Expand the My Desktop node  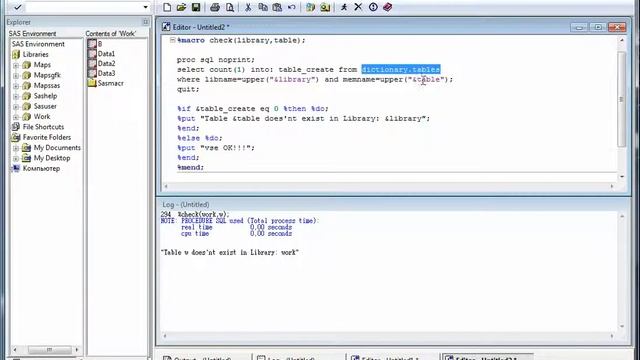16,158
